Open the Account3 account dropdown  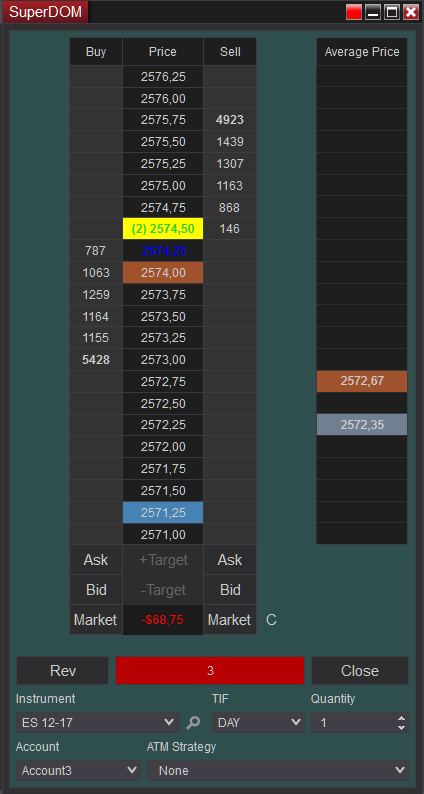click(79, 771)
